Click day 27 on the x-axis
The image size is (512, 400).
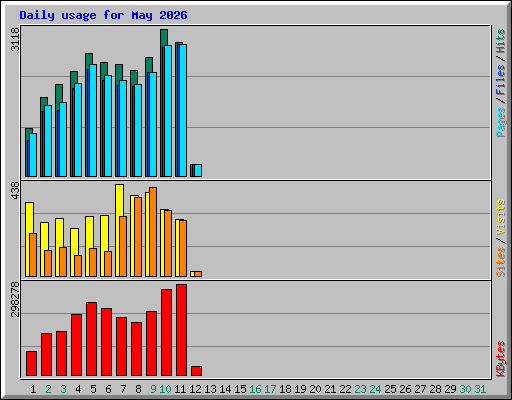point(420,389)
